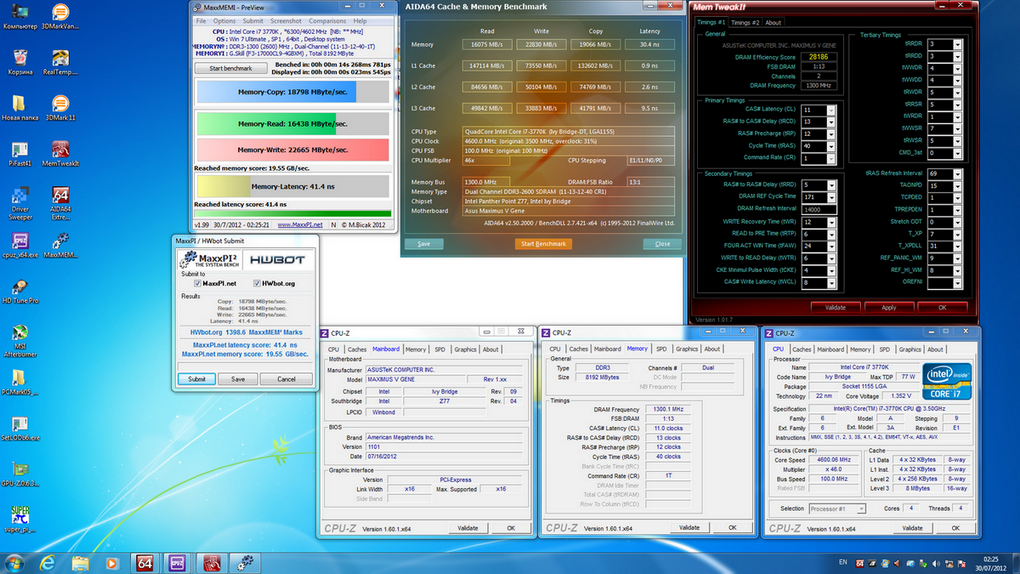The height and width of the screenshot is (574, 1020).
Task: Open the DRAM REF Cycle Time dropdown
Action: pos(831,197)
